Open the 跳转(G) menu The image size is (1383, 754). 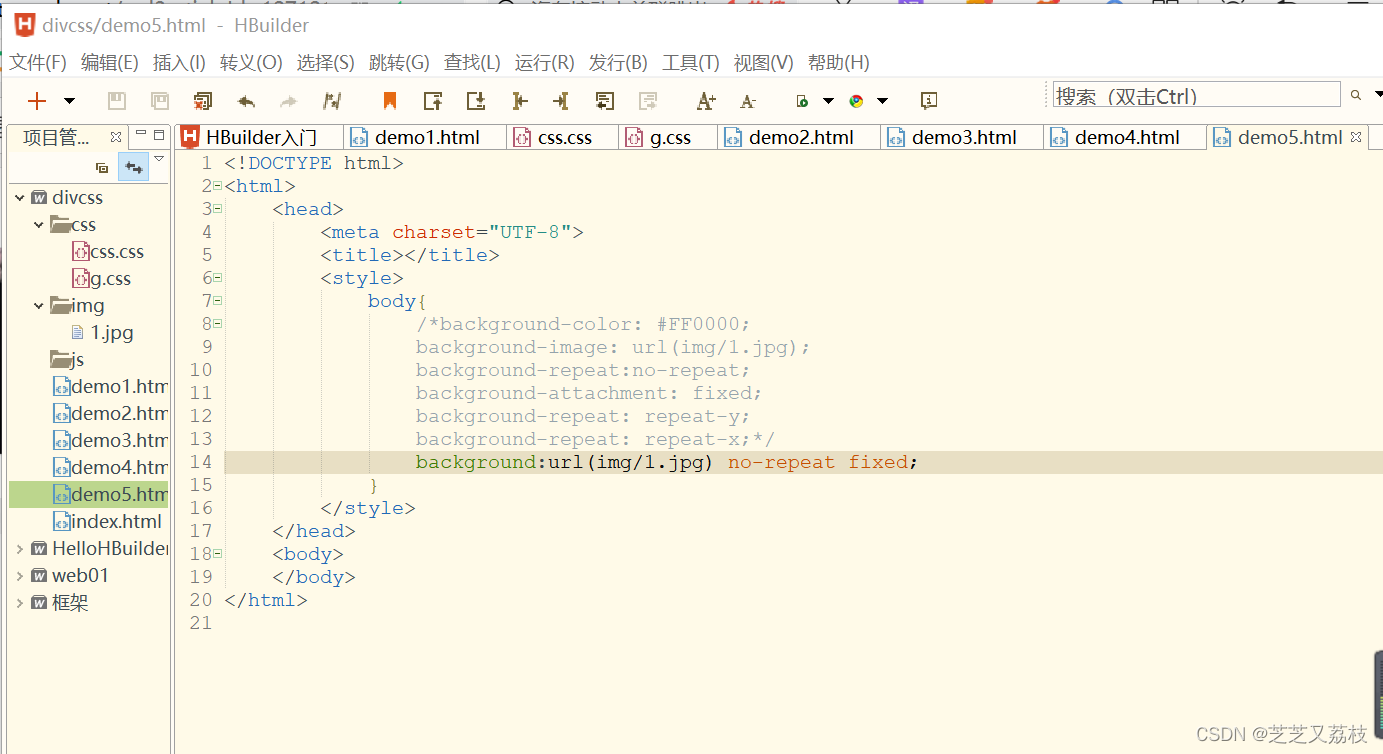(399, 62)
